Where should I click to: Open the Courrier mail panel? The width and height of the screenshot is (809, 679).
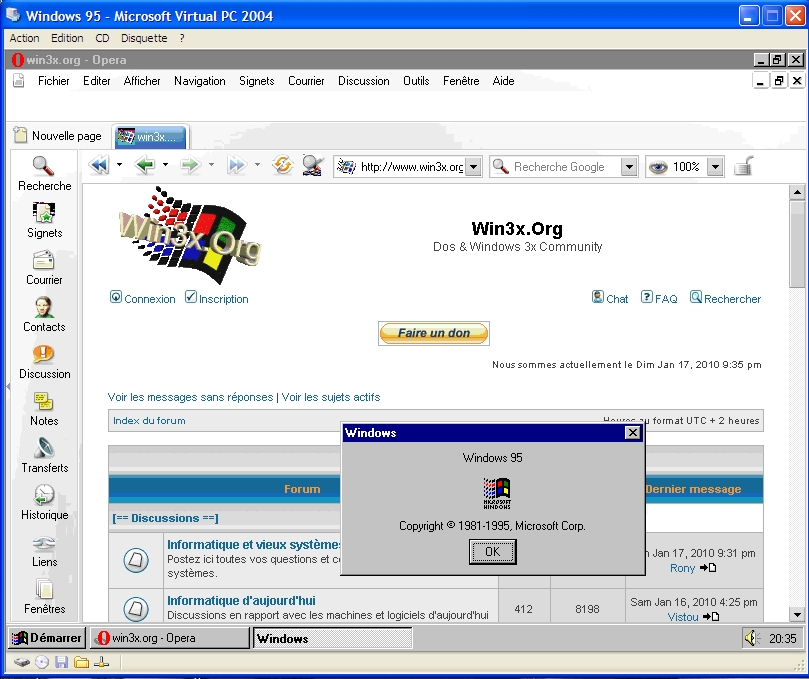point(44,268)
